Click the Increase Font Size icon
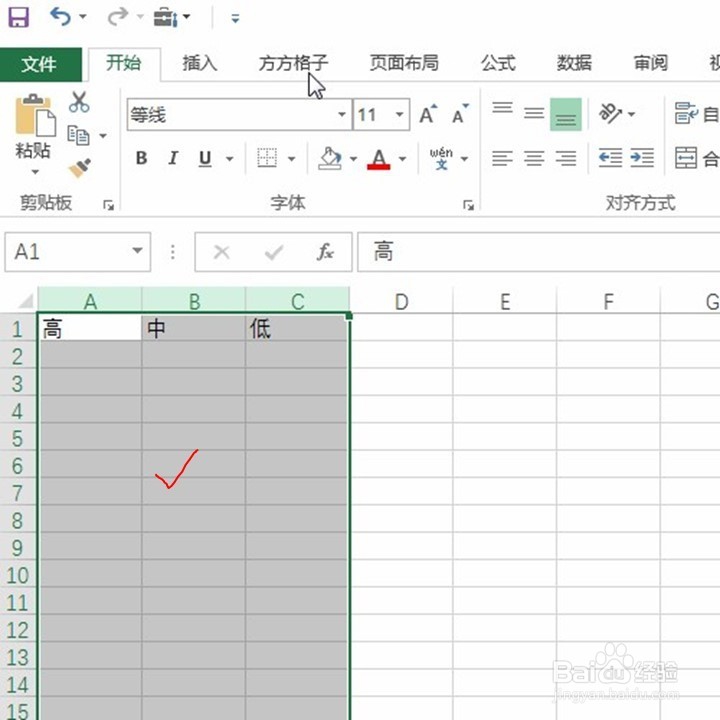Image resolution: width=720 pixels, height=720 pixels. pyautogui.click(x=428, y=114)
